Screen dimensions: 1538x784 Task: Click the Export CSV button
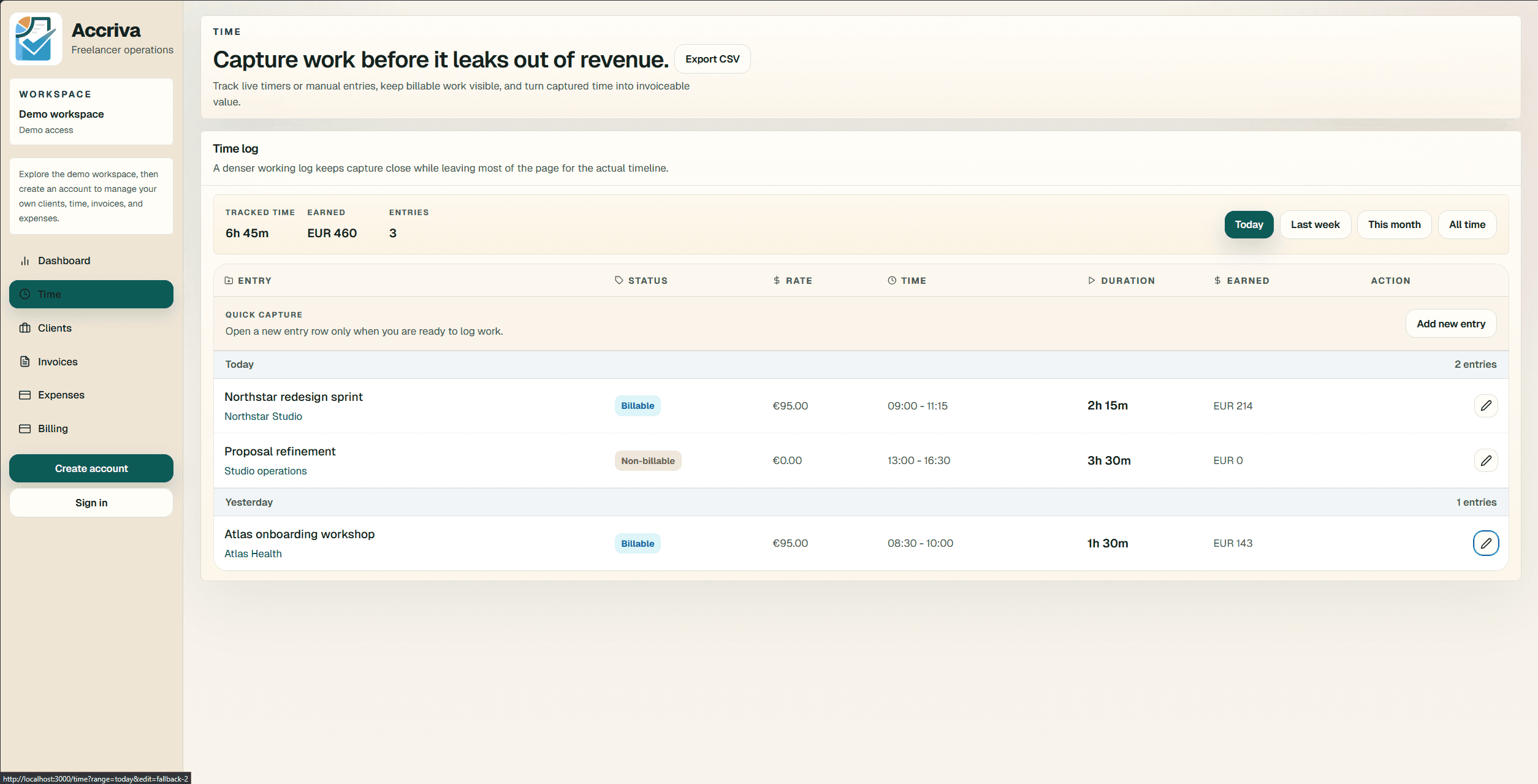coord(712,58)
